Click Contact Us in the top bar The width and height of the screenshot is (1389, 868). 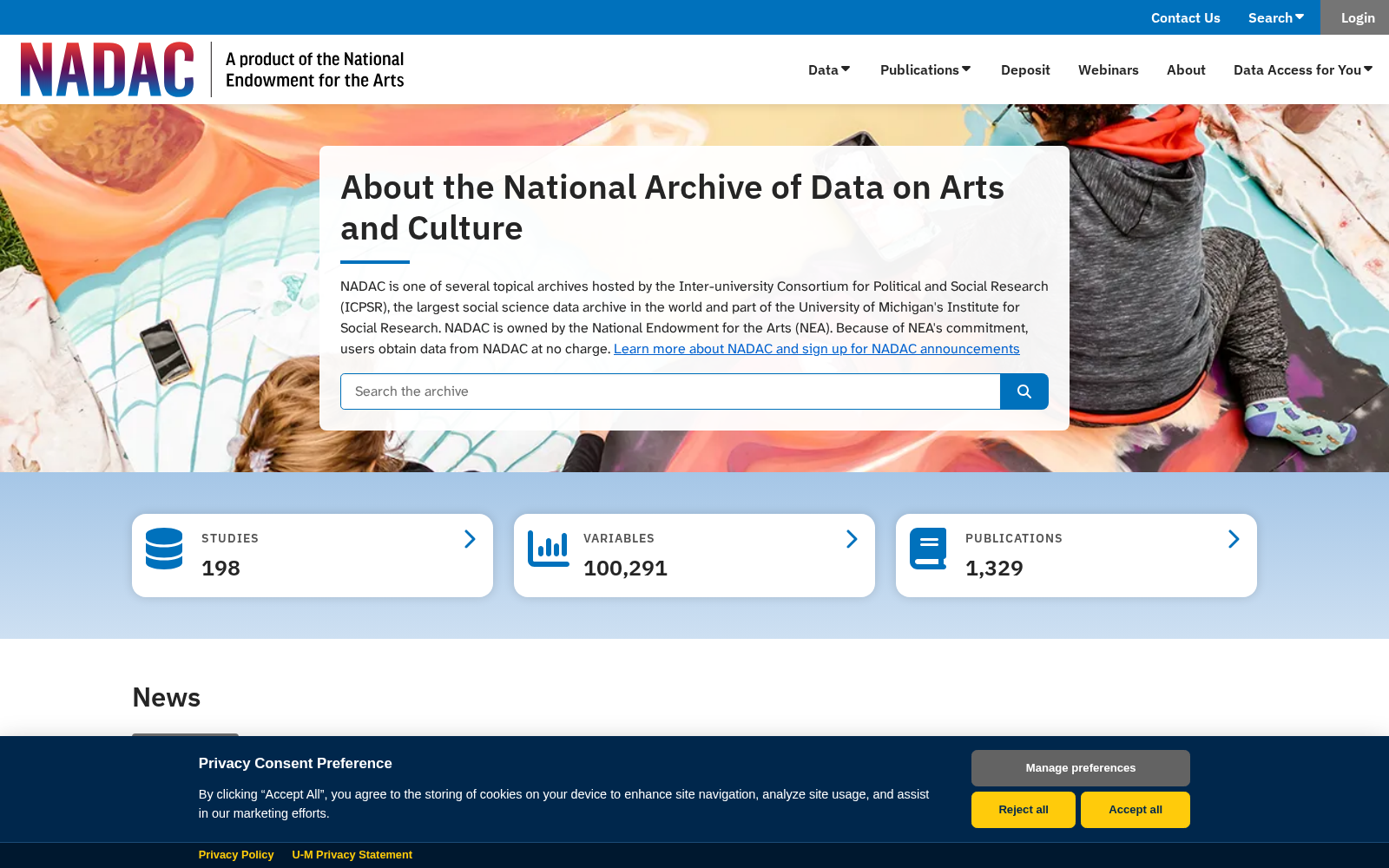click(x=1186, y=17)
